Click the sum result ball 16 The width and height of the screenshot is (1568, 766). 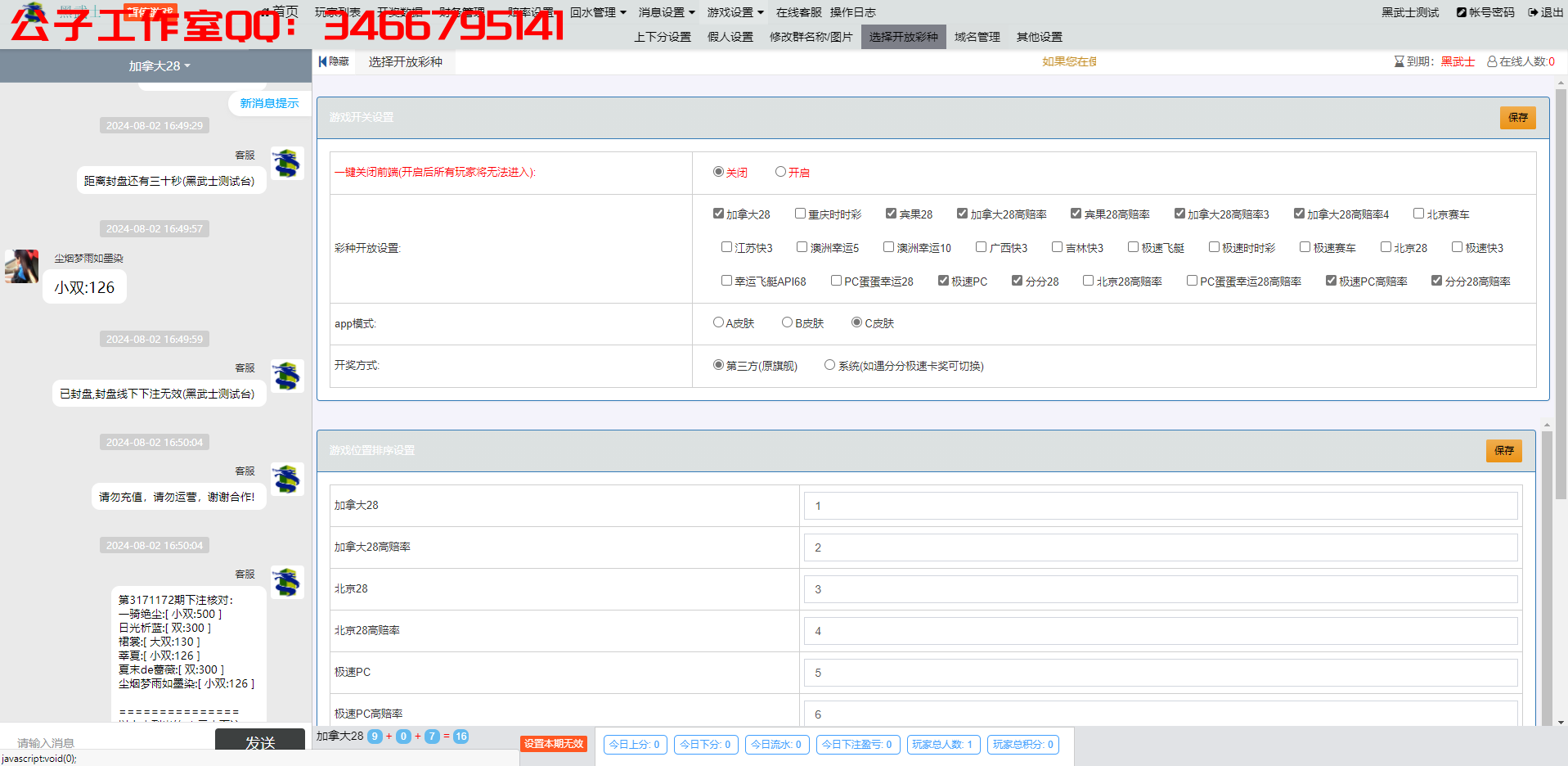461,737
